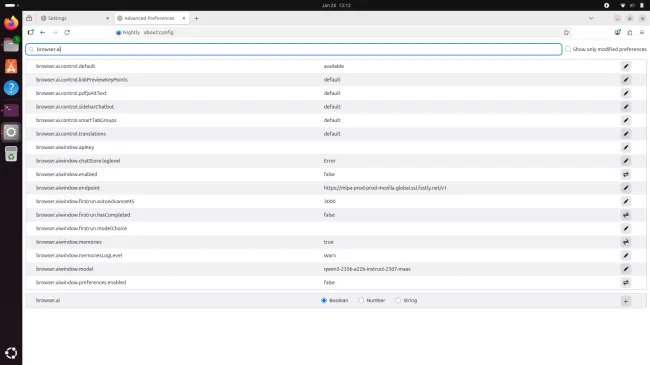
Task: Open a new browser tab
Action: (196, 18)
